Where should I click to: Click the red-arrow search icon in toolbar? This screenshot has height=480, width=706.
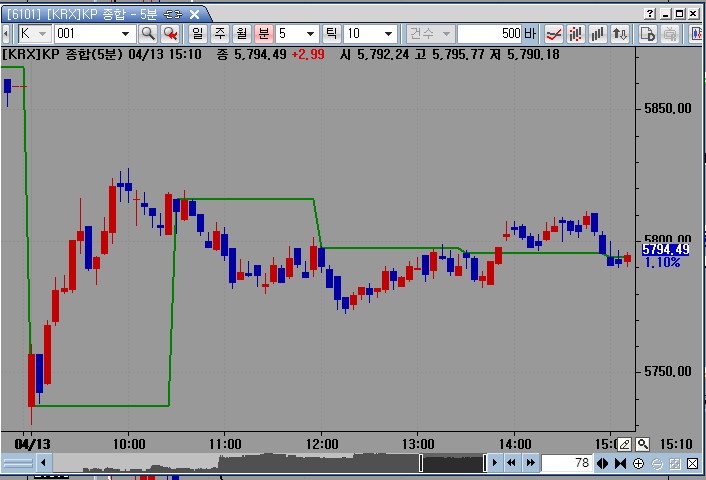click(x=170, y=34)
